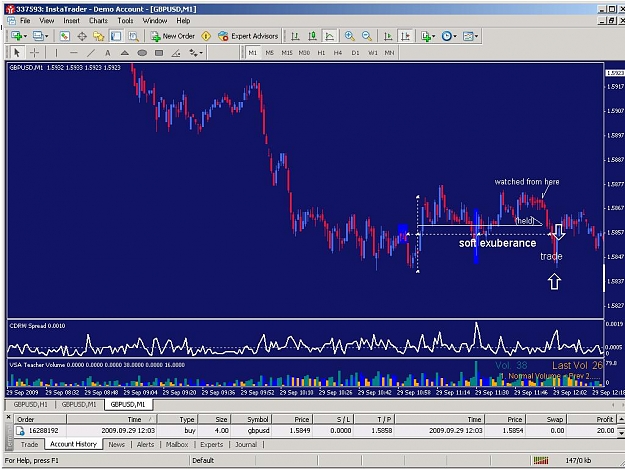Switch timeframe to H1
Image resolution: width=625 pixels, height=469 pixels.
coord(321,53)
